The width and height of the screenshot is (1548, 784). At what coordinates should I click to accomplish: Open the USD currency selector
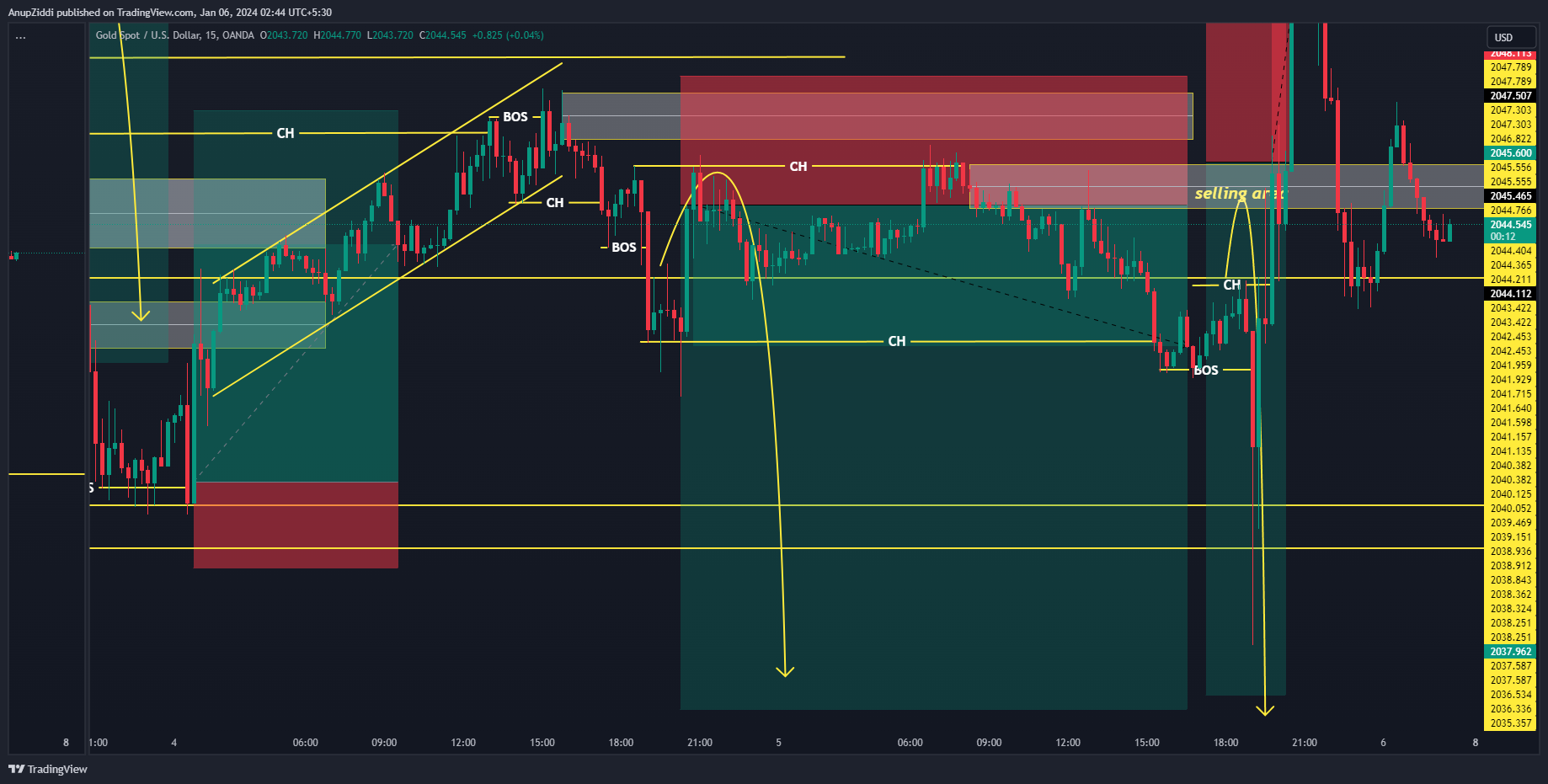pos(1511,38)
